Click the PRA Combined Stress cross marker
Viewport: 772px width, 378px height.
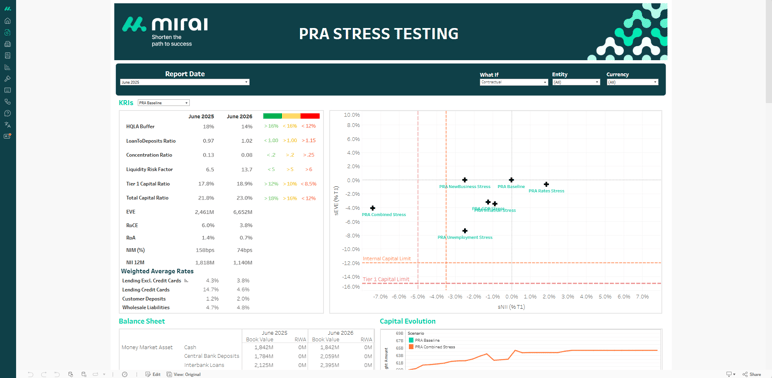pyautogui.click(x=373, y=208)
